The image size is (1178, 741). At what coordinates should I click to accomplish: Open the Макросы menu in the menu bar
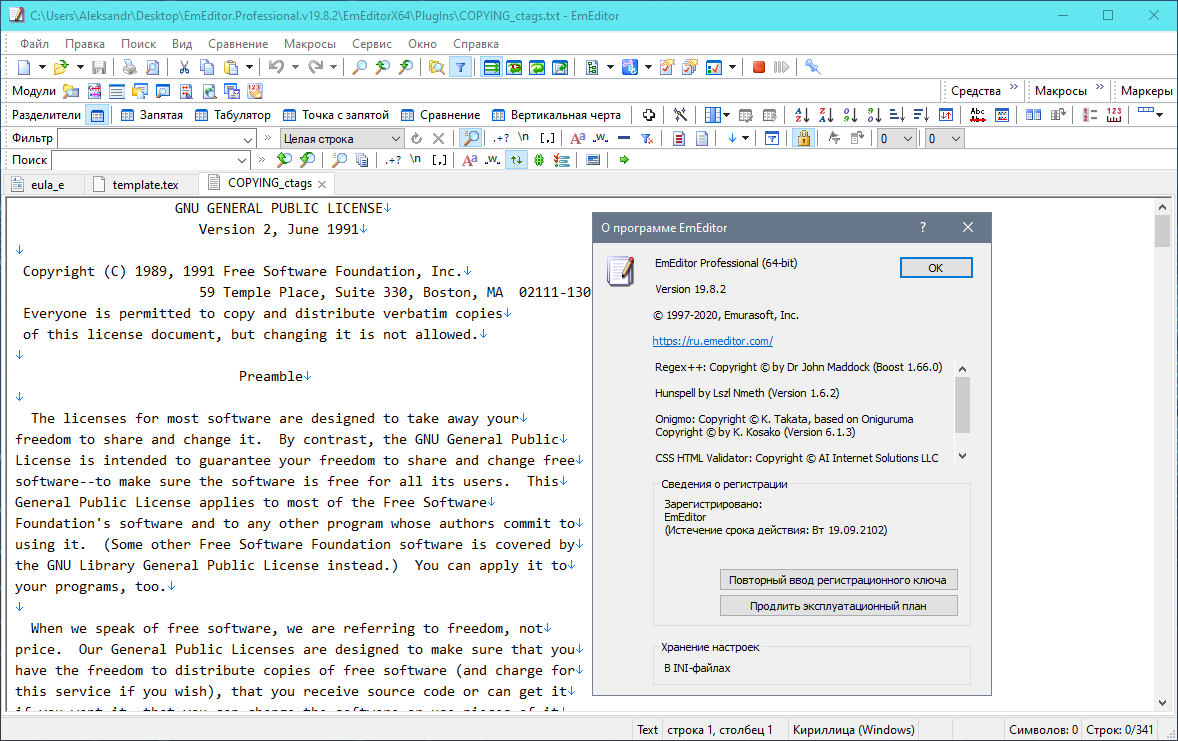click(310, 44)
